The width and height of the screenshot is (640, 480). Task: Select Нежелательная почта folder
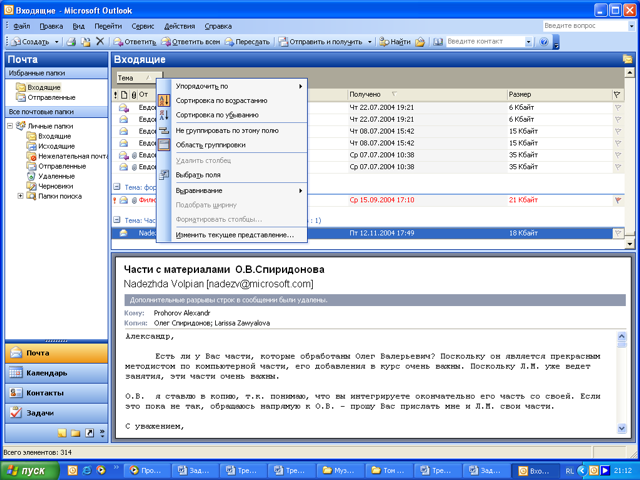[67, 156]
